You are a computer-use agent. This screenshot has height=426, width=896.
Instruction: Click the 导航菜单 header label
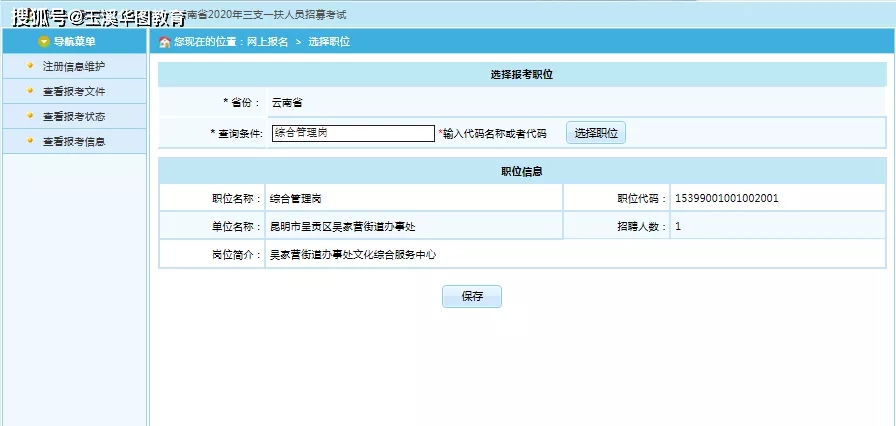[x=74, y=42]
